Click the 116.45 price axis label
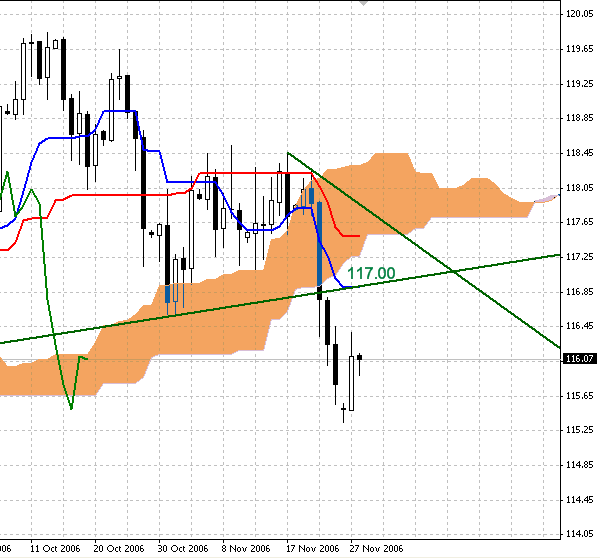This screenshot has height=558, width=600. point(580,326)
